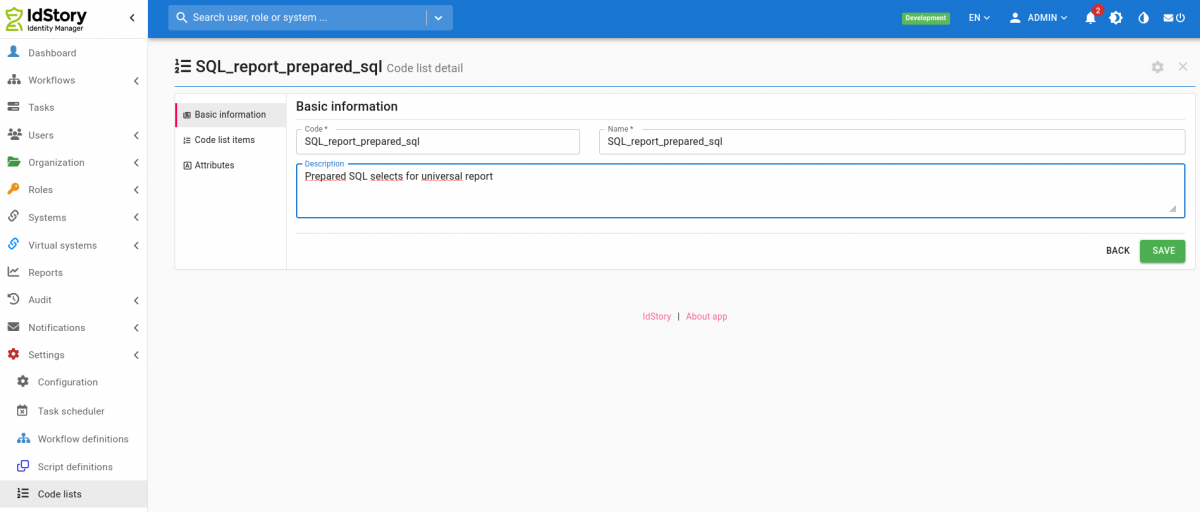Toggle the dark theme brightness icon

1116,18
